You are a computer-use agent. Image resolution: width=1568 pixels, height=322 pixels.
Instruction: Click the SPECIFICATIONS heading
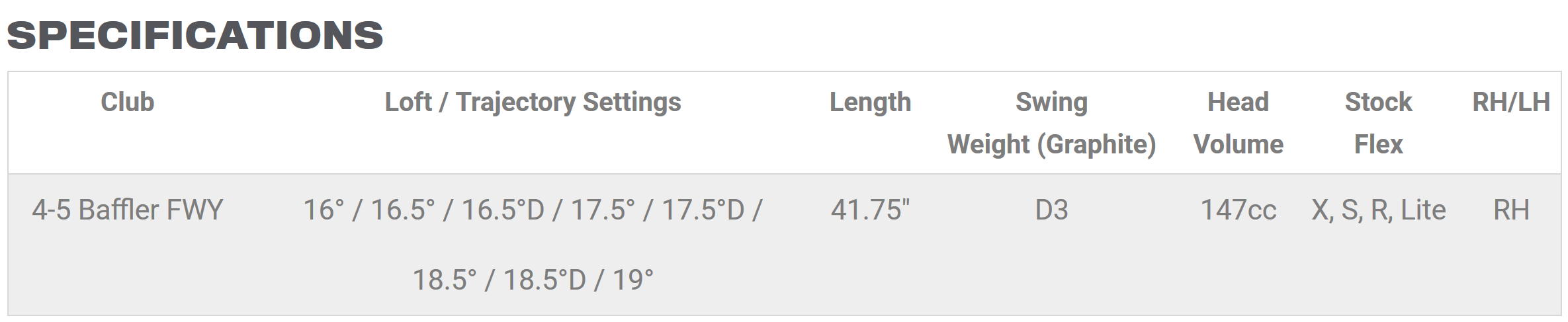point(195,35)
